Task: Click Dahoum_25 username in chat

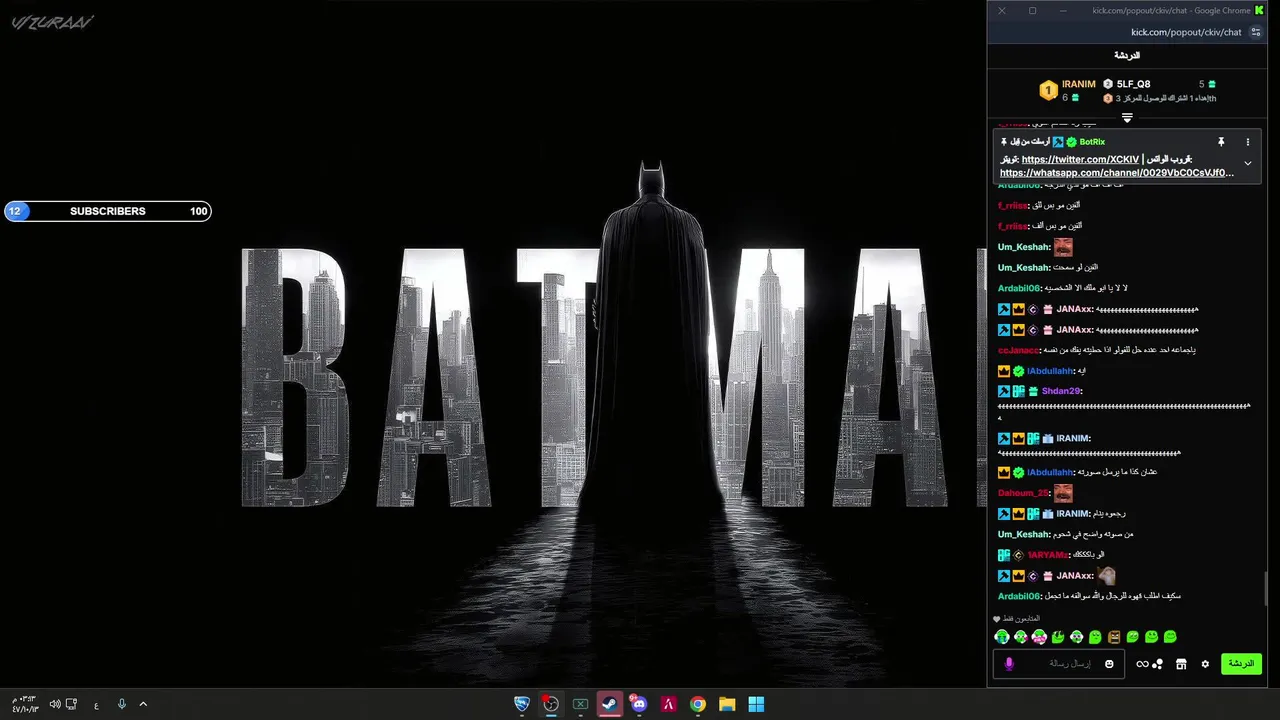Action: point(1023,493)
